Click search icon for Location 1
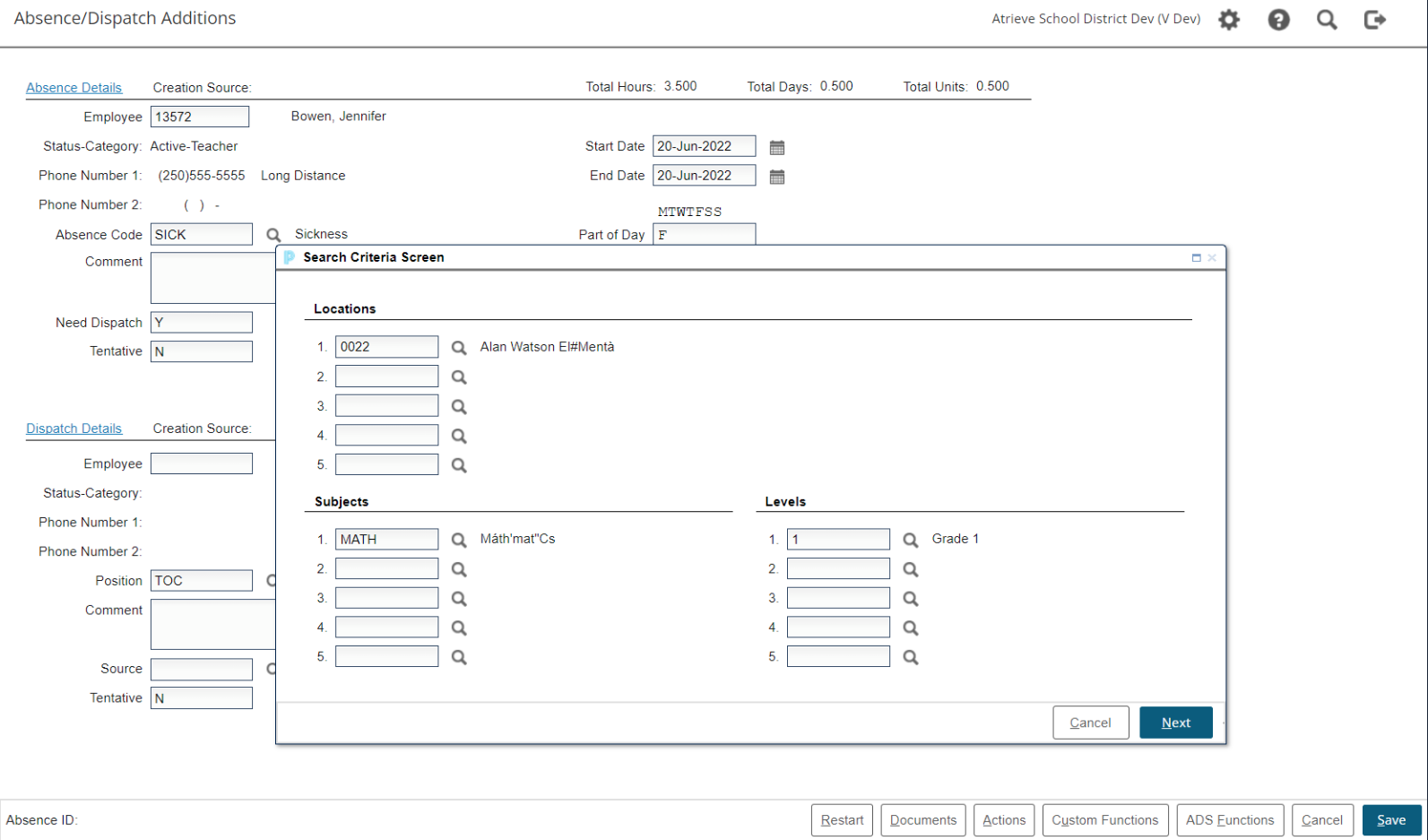 tap(459, 348)
